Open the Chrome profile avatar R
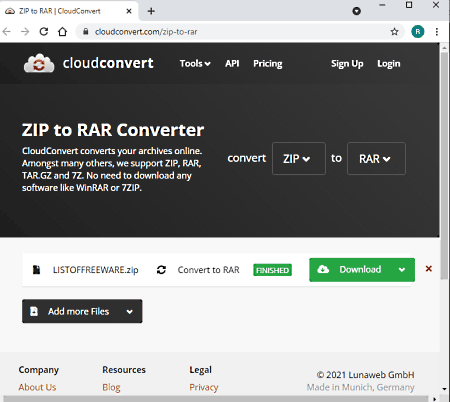Image resolution: width=450 pixels, height=402 pixels. [418, 32]
